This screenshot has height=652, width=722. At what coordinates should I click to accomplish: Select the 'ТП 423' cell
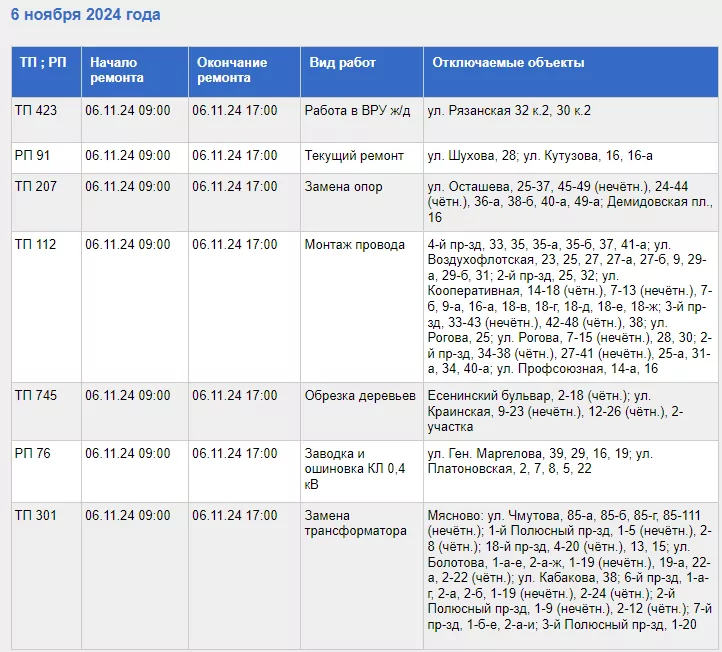[x=47, y=120]
